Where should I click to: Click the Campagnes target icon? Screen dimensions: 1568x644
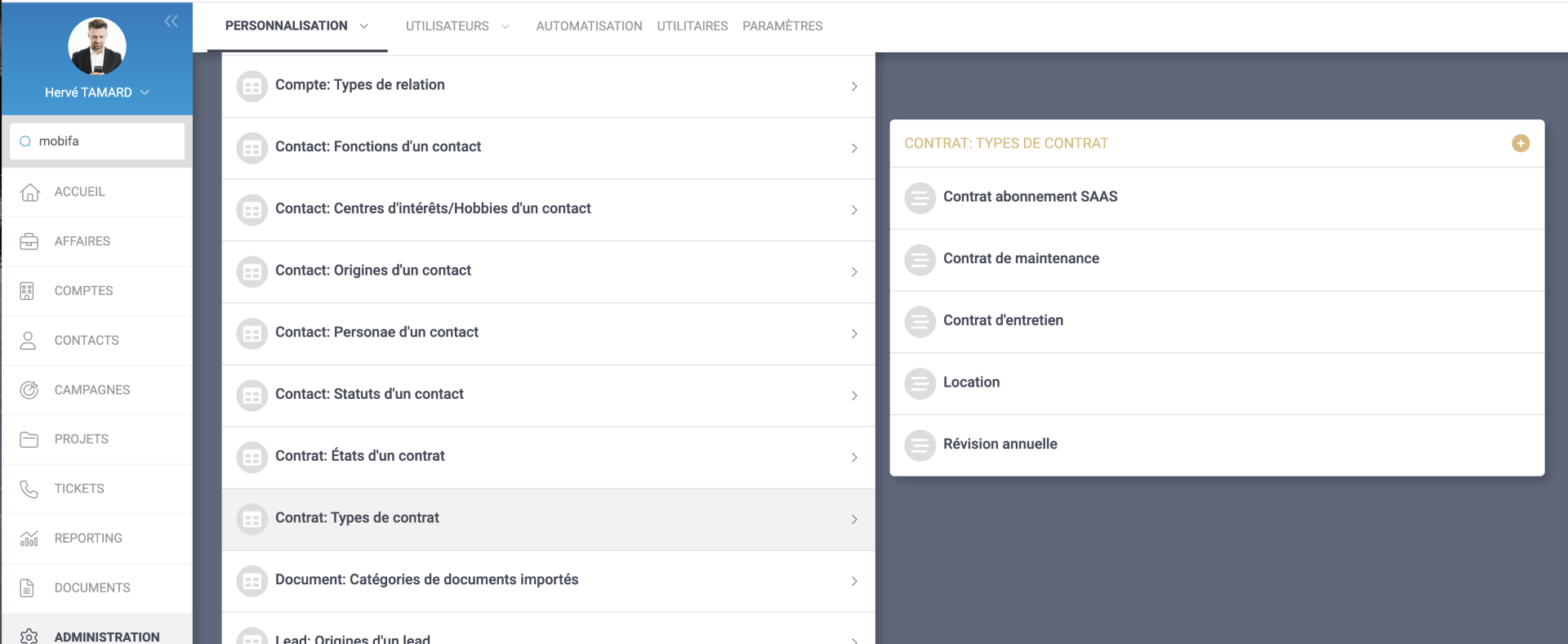(29, 390)
